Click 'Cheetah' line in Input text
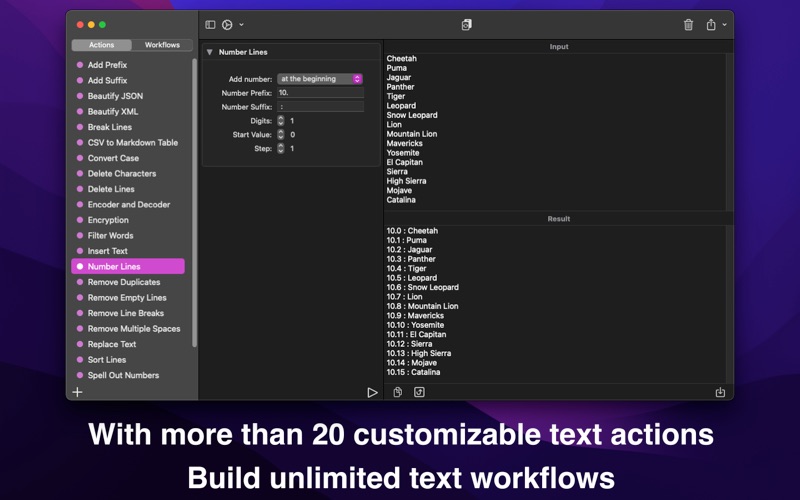The height and width of the screenshot is (500, 800). [x=402, y=59]
